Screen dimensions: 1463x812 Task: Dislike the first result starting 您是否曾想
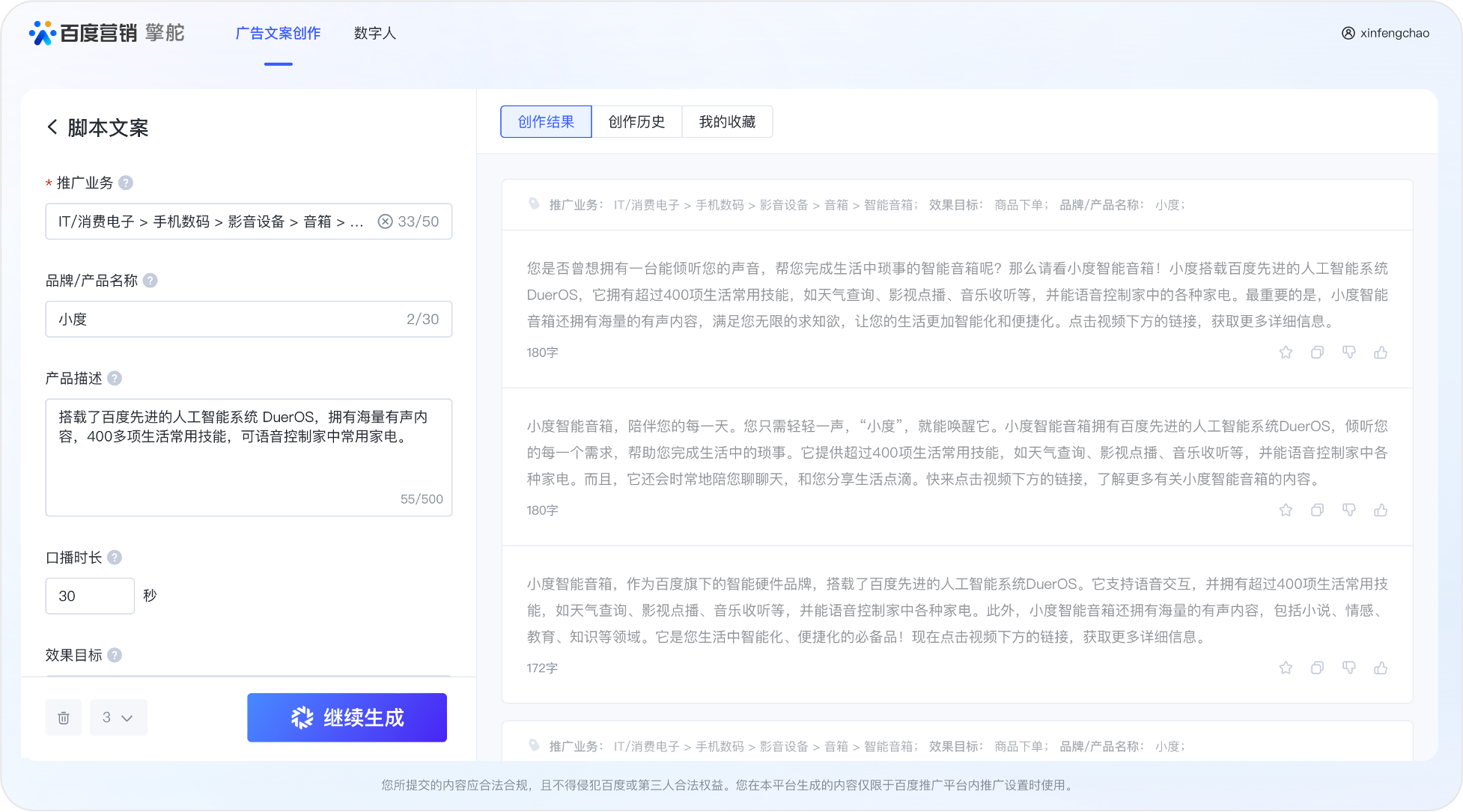pos(1349,352)
